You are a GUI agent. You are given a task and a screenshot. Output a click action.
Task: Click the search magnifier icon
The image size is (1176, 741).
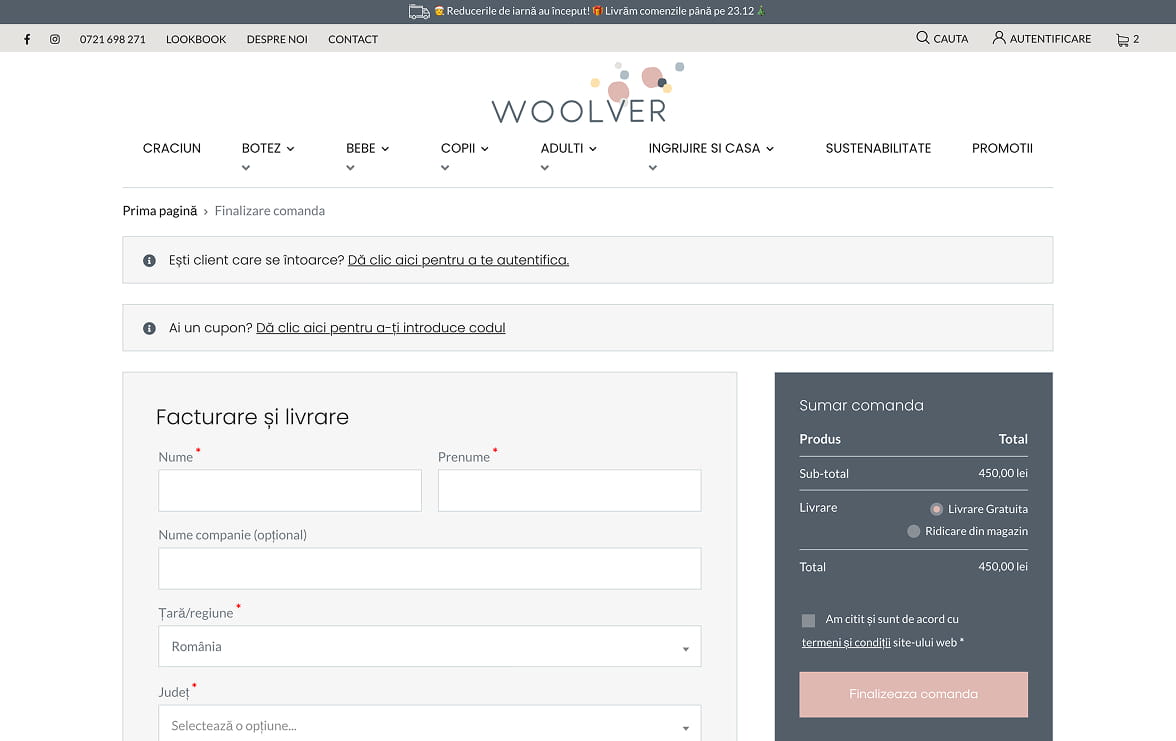922,38
